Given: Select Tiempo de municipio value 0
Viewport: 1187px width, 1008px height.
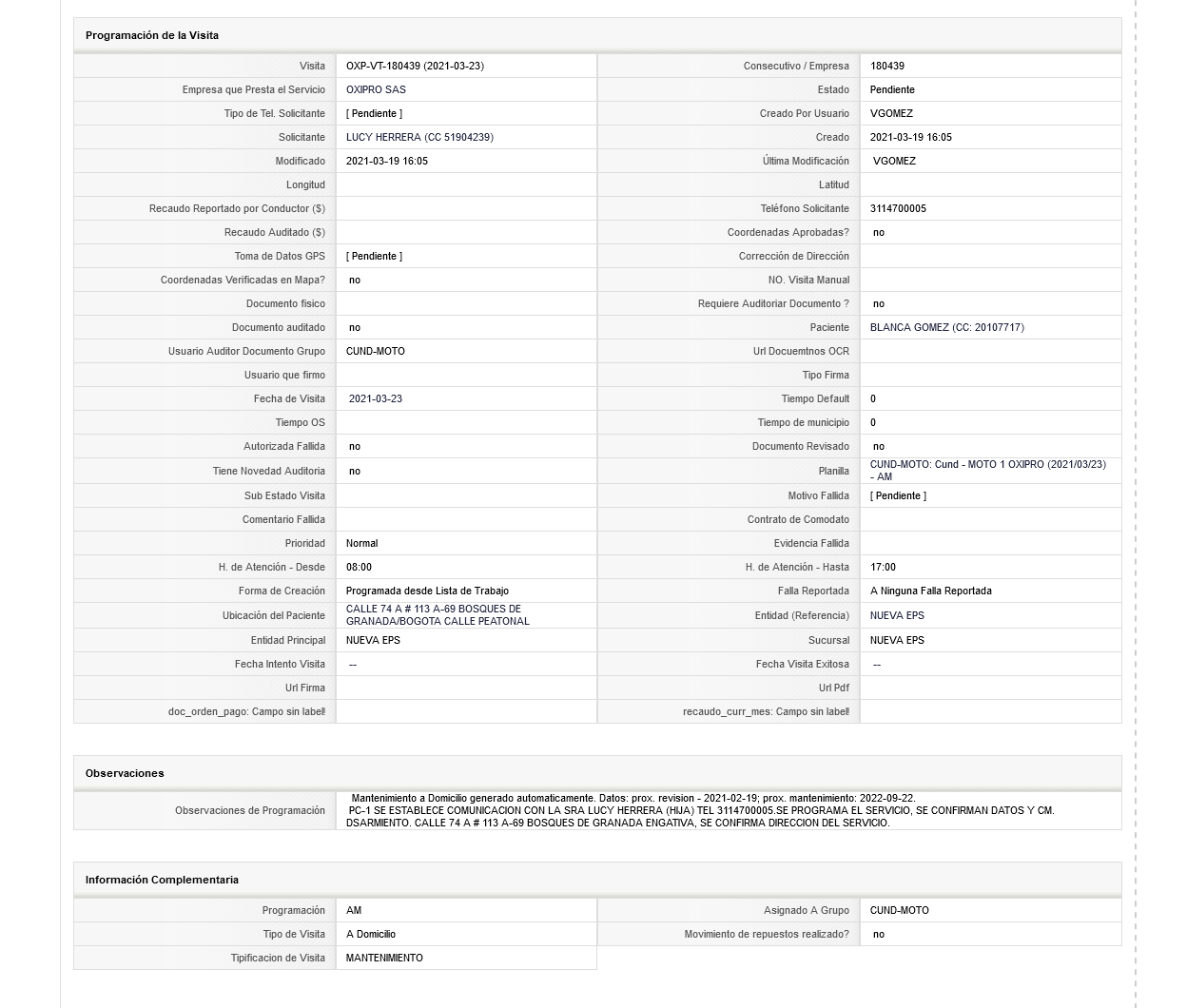Looking at the screenshot, I should 873,422.
